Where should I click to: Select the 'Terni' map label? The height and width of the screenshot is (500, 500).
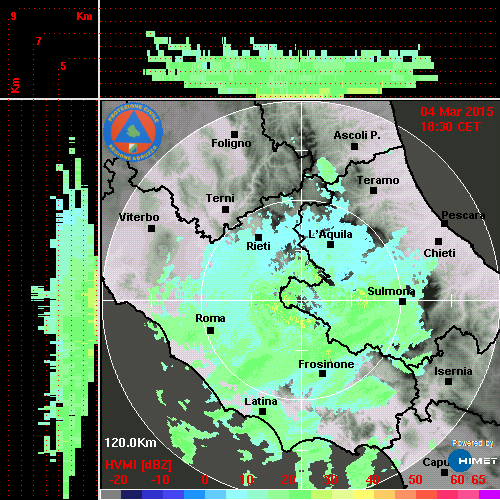pos(220,198)
